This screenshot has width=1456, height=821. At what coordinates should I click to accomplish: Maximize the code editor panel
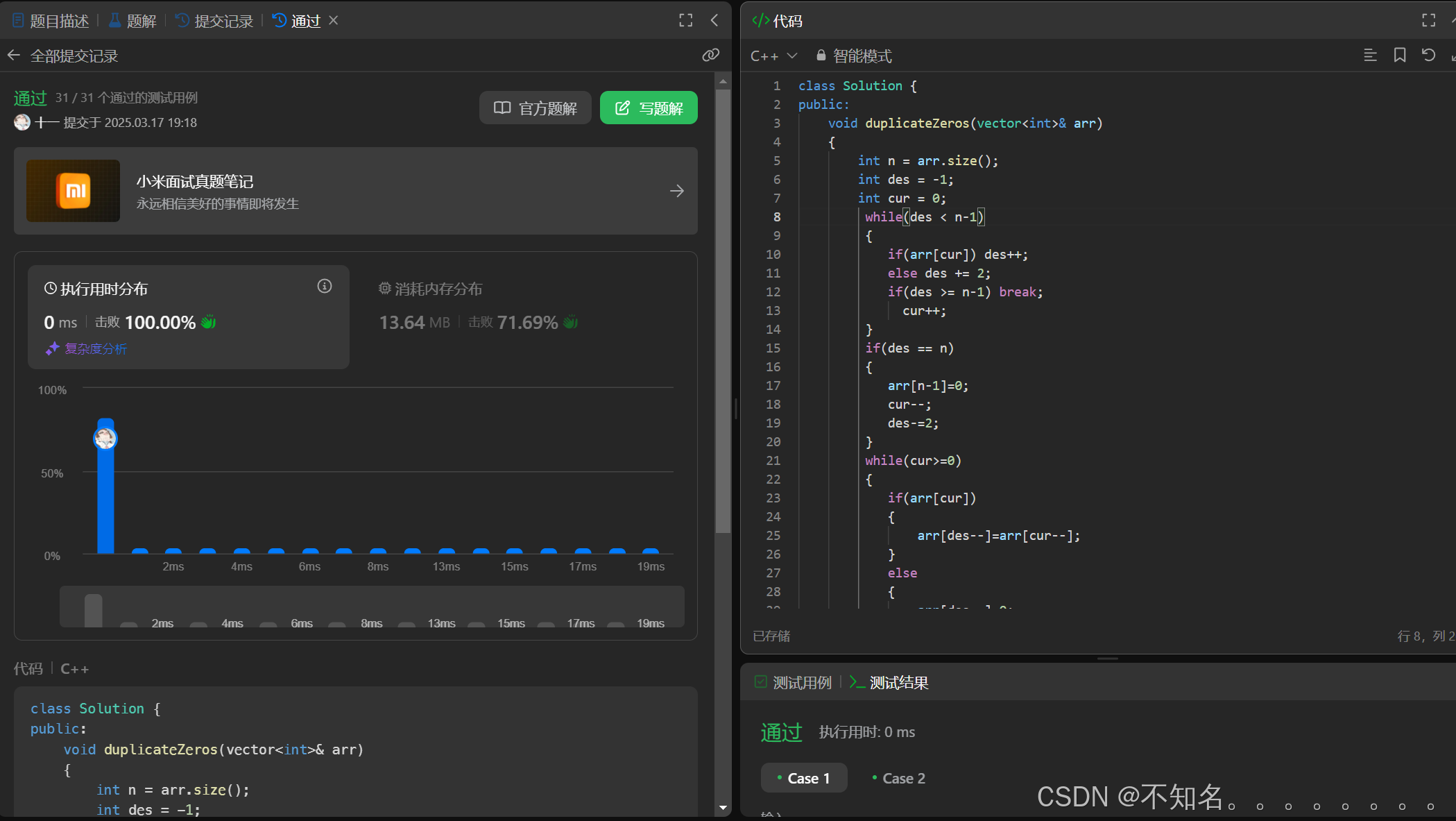[1428, 21]
